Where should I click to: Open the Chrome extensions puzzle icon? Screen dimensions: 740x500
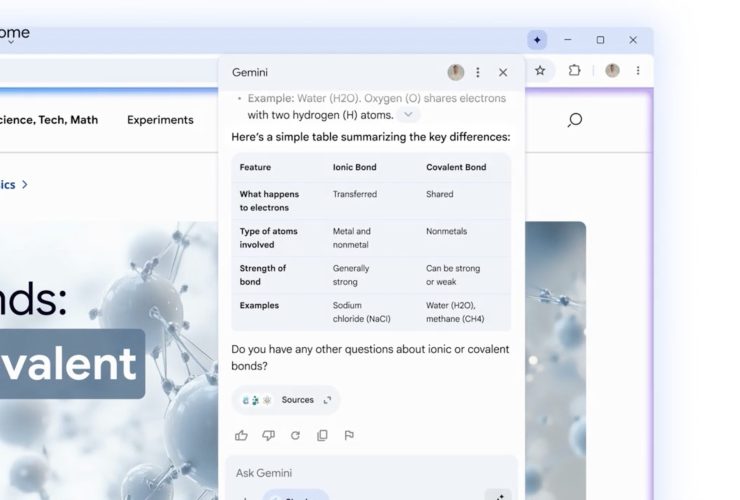[574, 71]
